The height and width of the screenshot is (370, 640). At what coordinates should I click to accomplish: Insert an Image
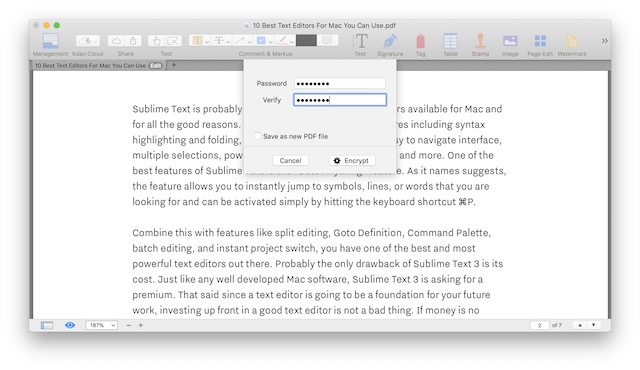pos(510,41)
